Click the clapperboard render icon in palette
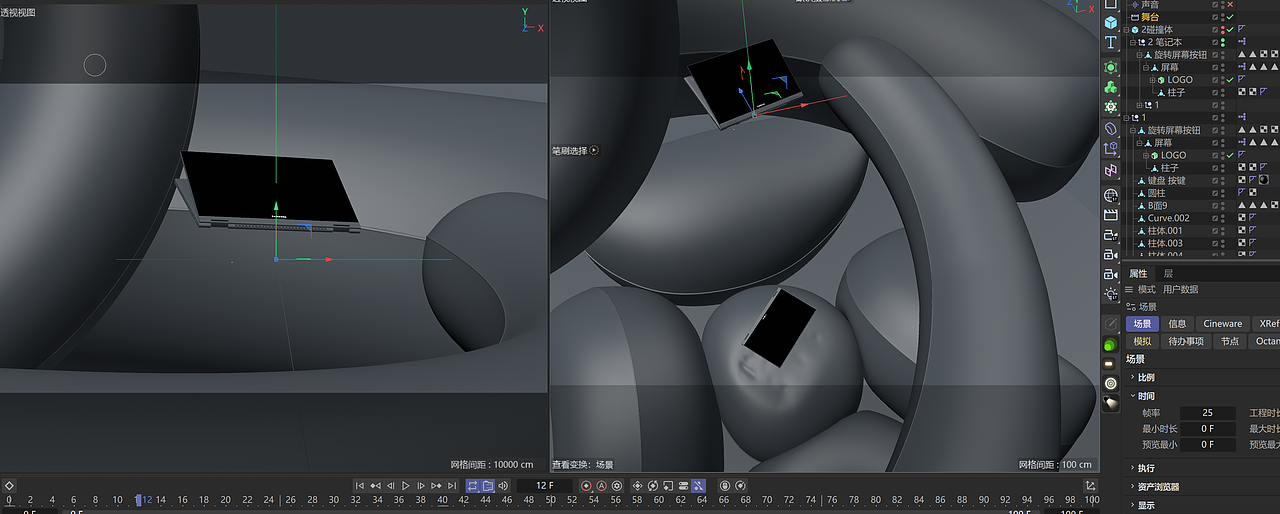 1111,215
